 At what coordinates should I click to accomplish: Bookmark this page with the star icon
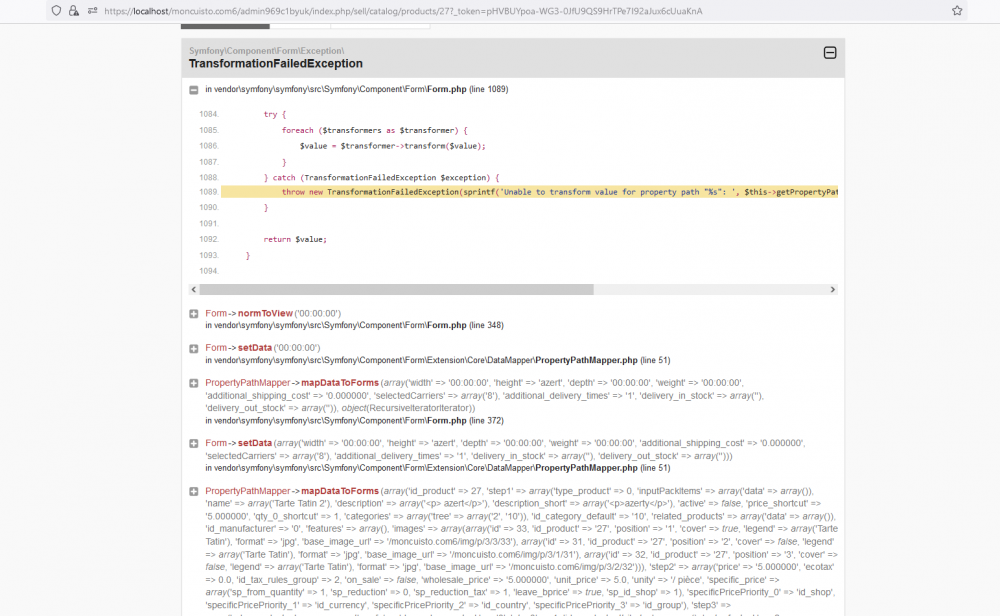pos(957,11)
